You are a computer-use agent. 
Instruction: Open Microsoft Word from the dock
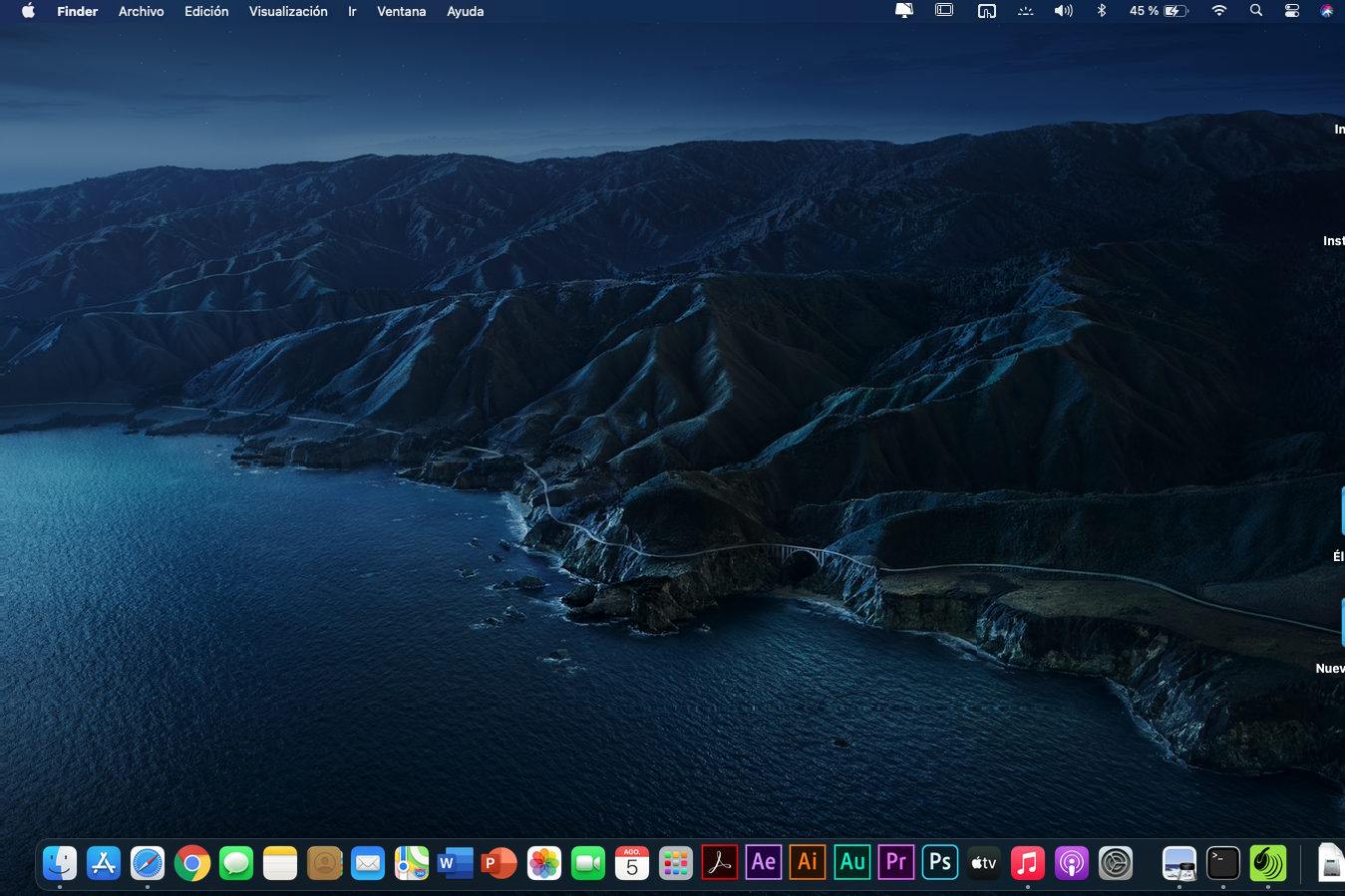click(456, 863)
